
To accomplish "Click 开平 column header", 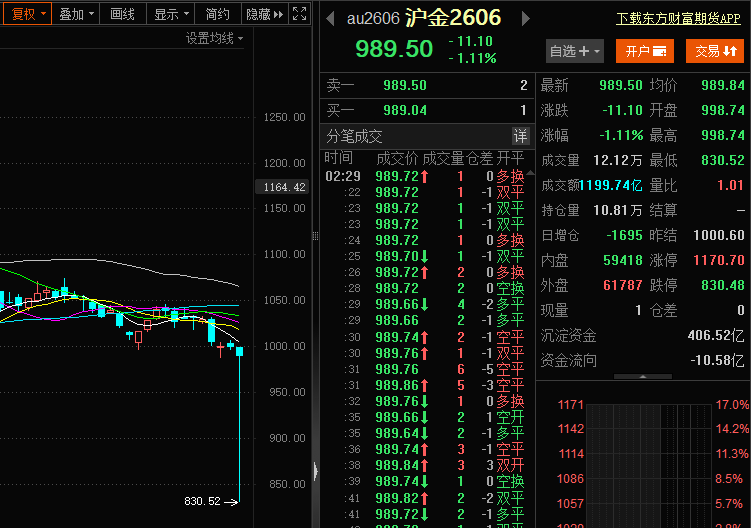I will click(x=510, y=158).
